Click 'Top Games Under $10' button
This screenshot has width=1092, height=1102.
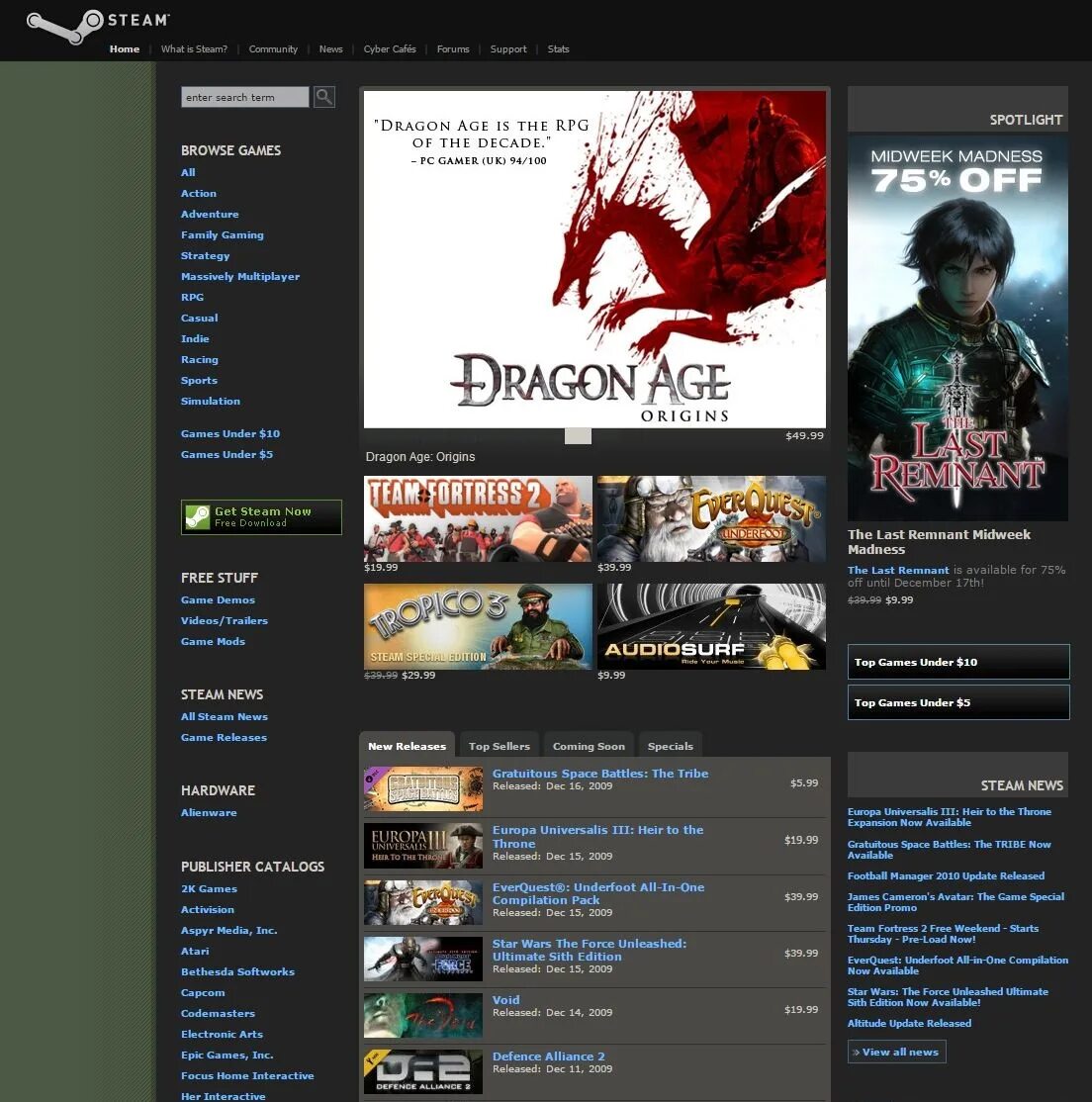pos(958,662)
